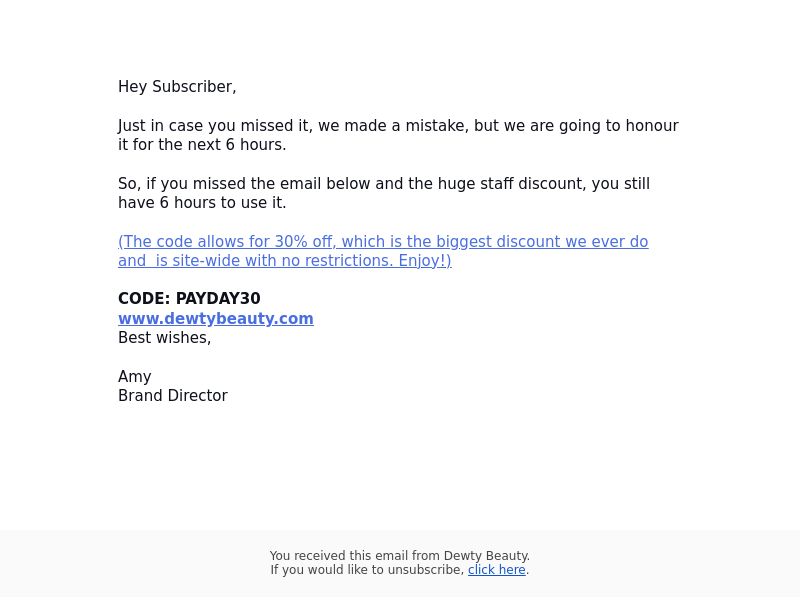Image resolution: width=800 pixels, height=600 pixels.
Task: Click 'You received this email from Dewty Beauty.'
Action: point(400,556)
